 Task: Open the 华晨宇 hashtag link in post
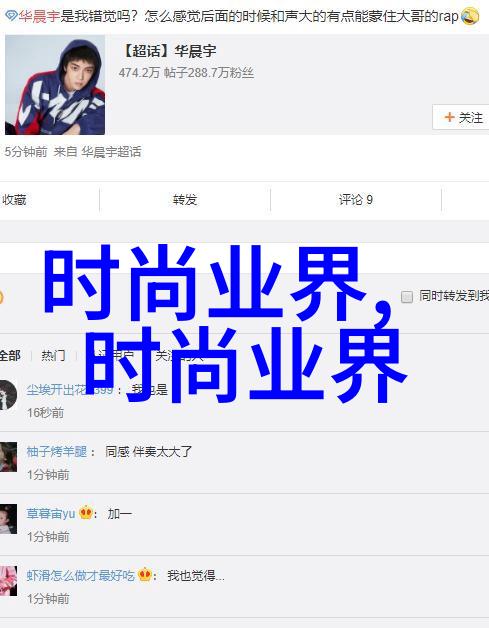tap(39, 17)
